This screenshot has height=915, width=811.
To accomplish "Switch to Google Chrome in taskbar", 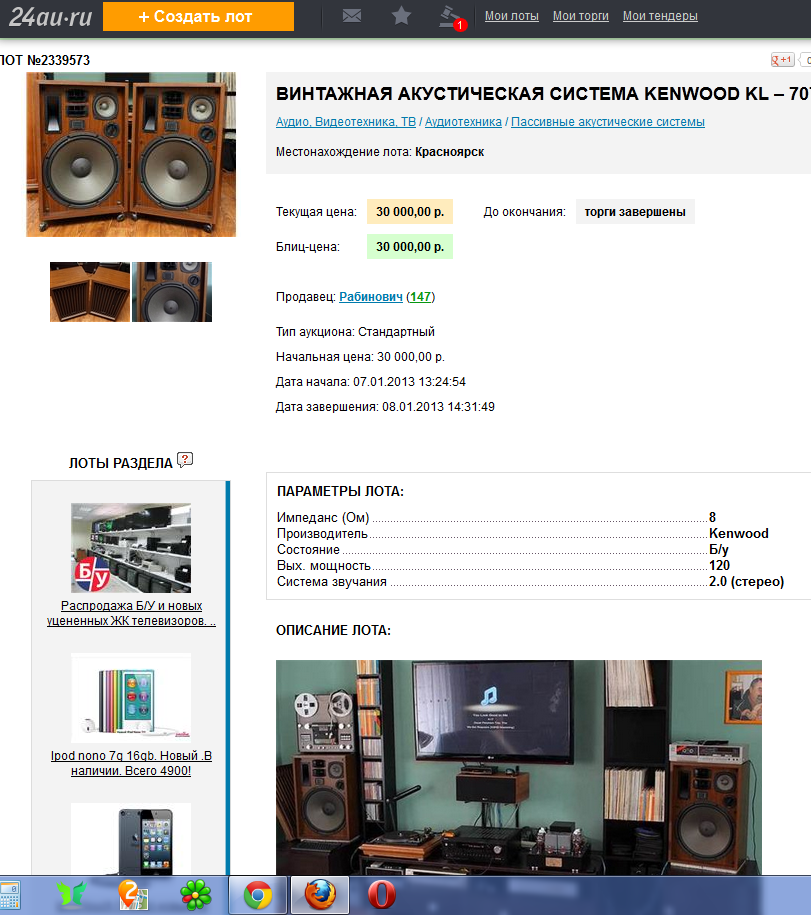I will [258, 895].
